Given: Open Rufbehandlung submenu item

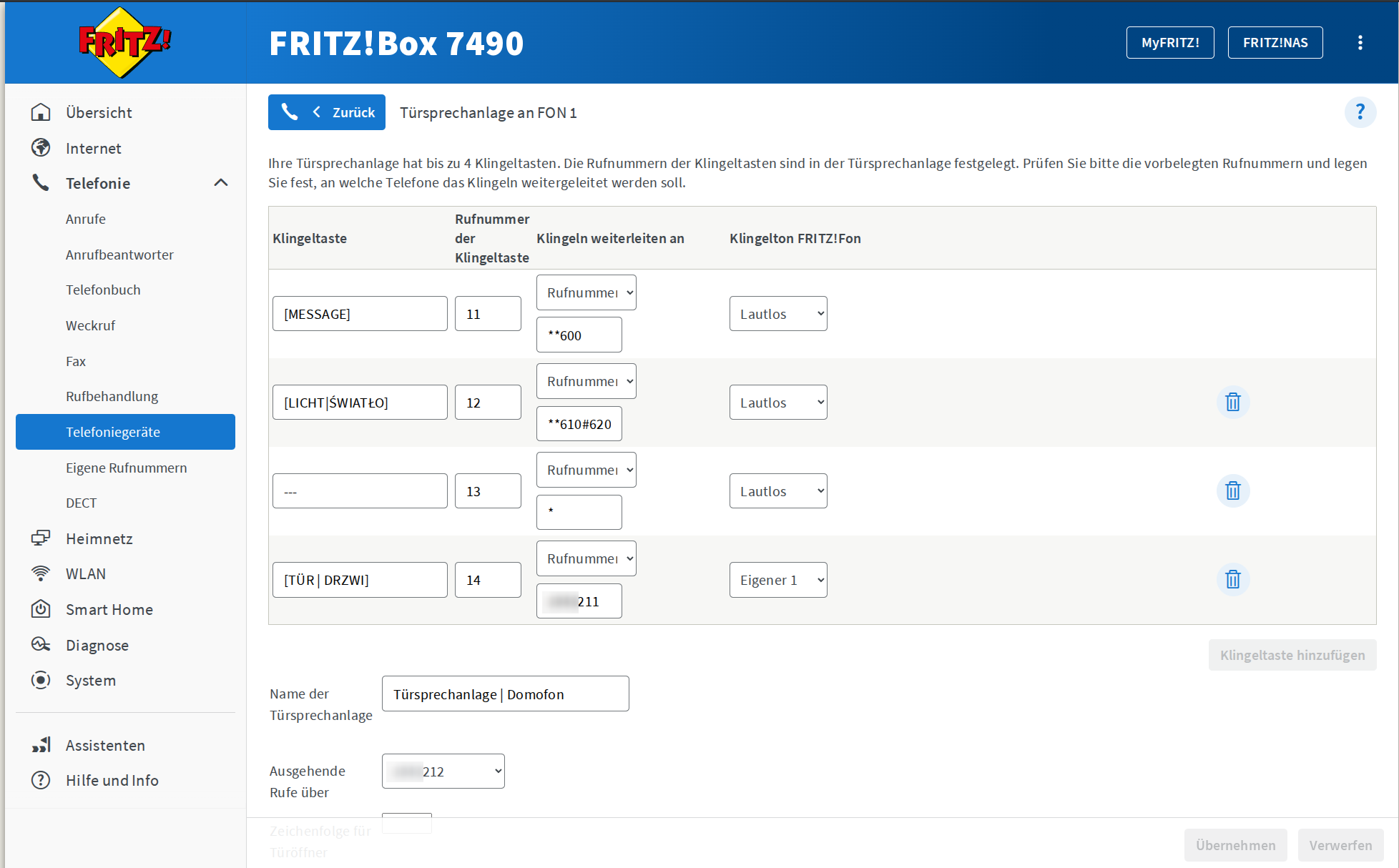Looking at the screenshot, I should (x=112, y=396).
